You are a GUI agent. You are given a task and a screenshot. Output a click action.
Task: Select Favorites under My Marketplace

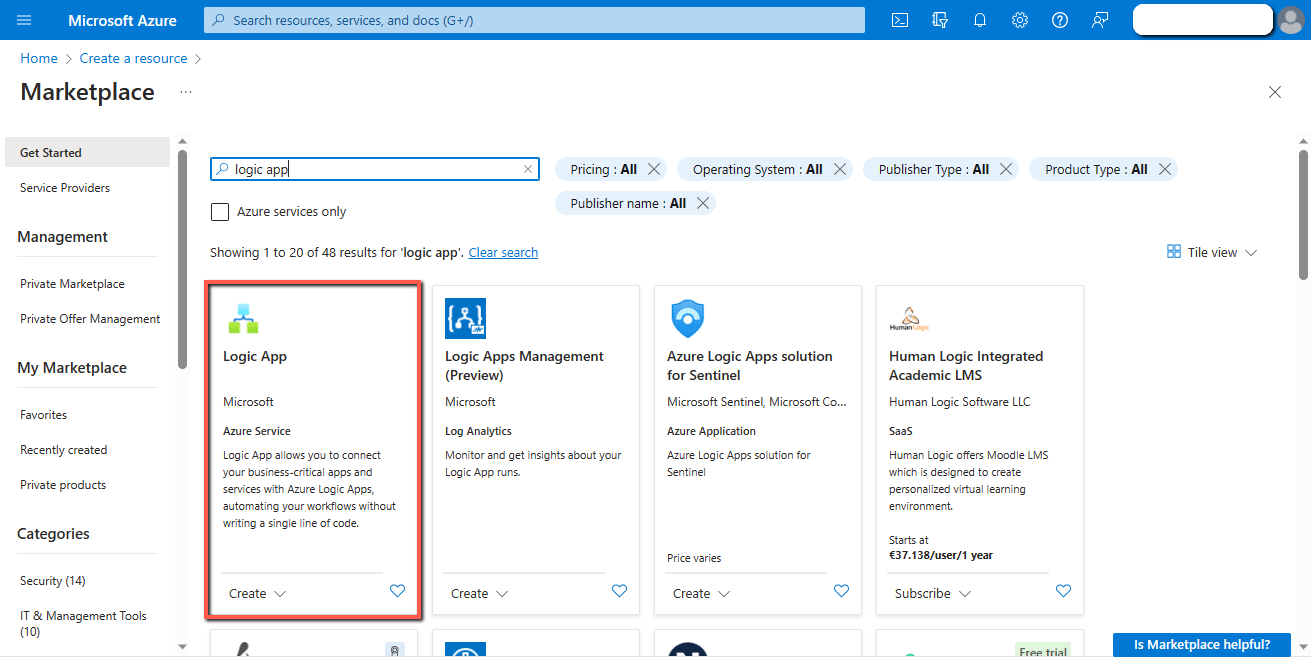pos(44,415)
